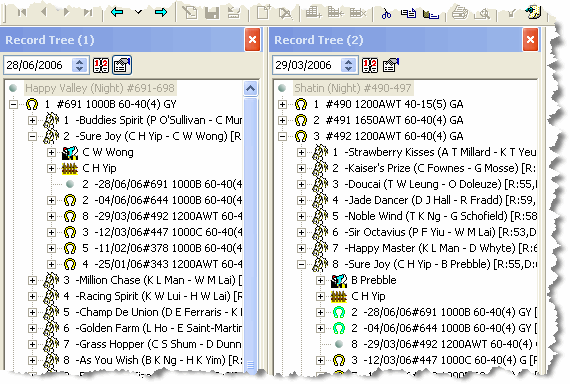
Task: Expand the B Prebble jockey node
Action: [320, 280]
